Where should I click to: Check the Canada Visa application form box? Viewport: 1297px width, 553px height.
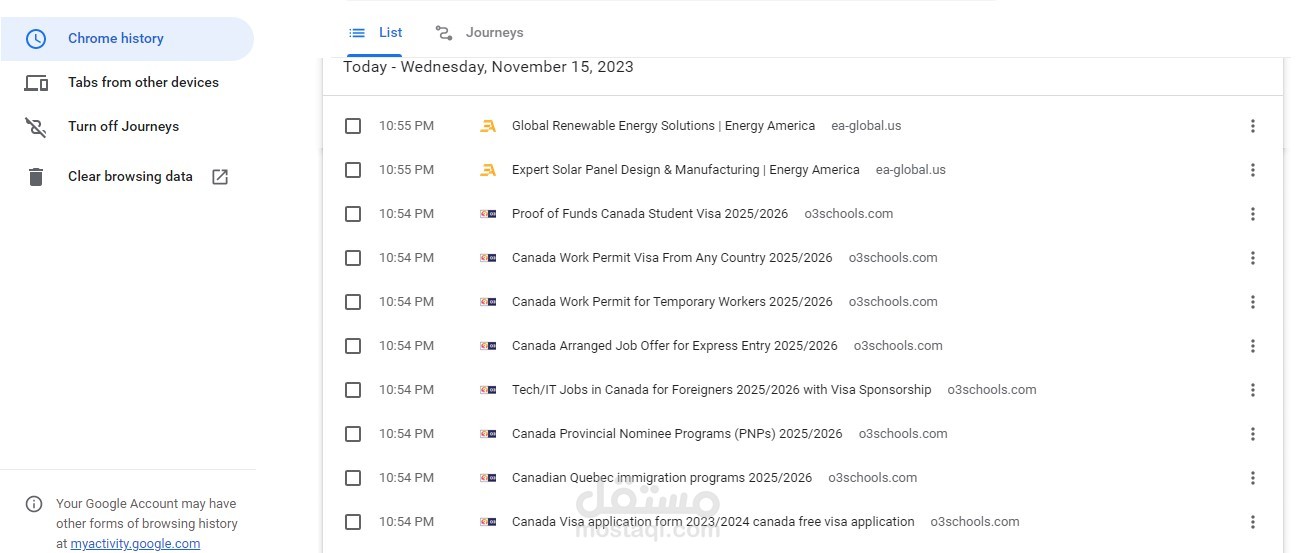click(353, 522)
